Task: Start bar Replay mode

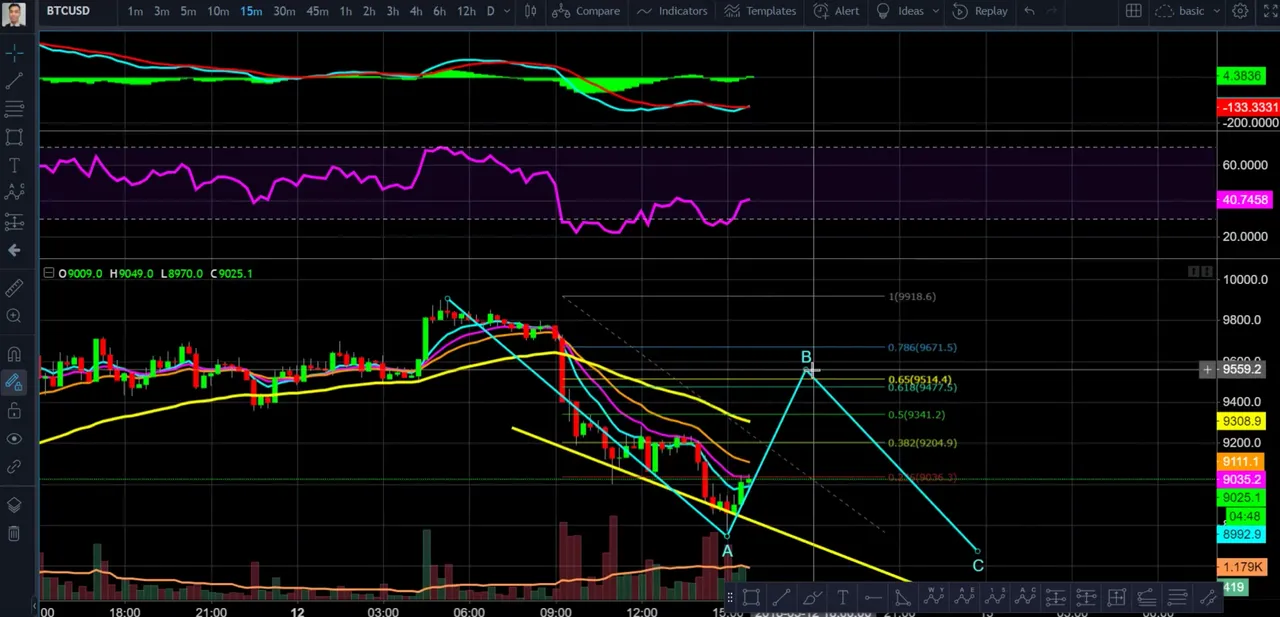Action: tap(980, 11)
